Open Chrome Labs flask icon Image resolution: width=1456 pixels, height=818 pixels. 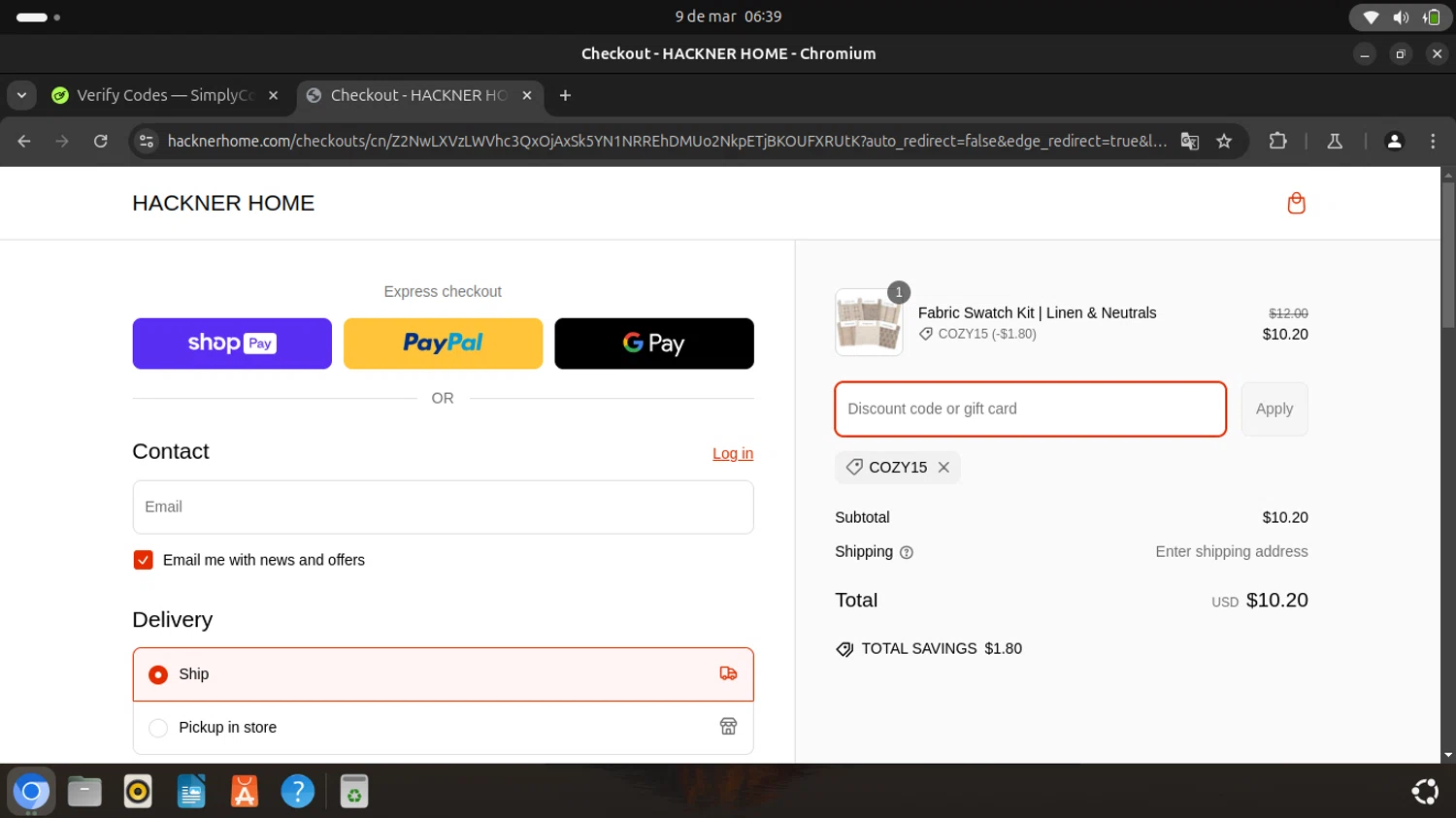[1335, 141]
